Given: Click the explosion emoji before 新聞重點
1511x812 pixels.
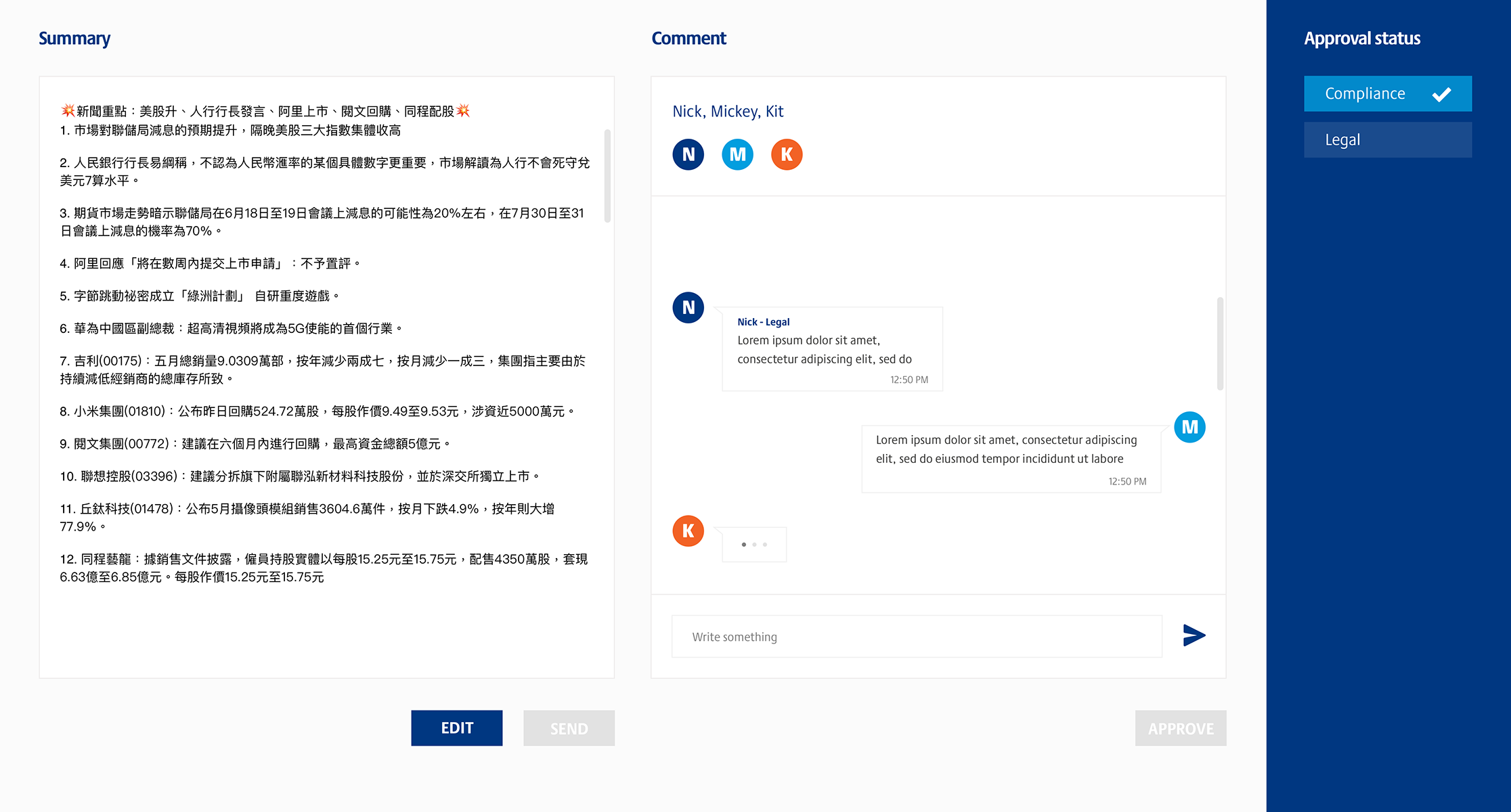Looking at the screenshot, I should pos(68,110).
